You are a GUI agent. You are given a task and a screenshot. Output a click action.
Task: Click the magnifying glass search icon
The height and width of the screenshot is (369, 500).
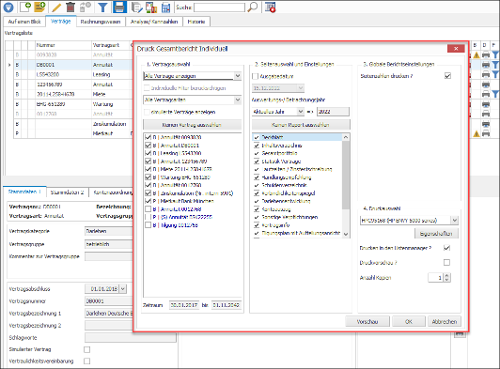point(253,7)
